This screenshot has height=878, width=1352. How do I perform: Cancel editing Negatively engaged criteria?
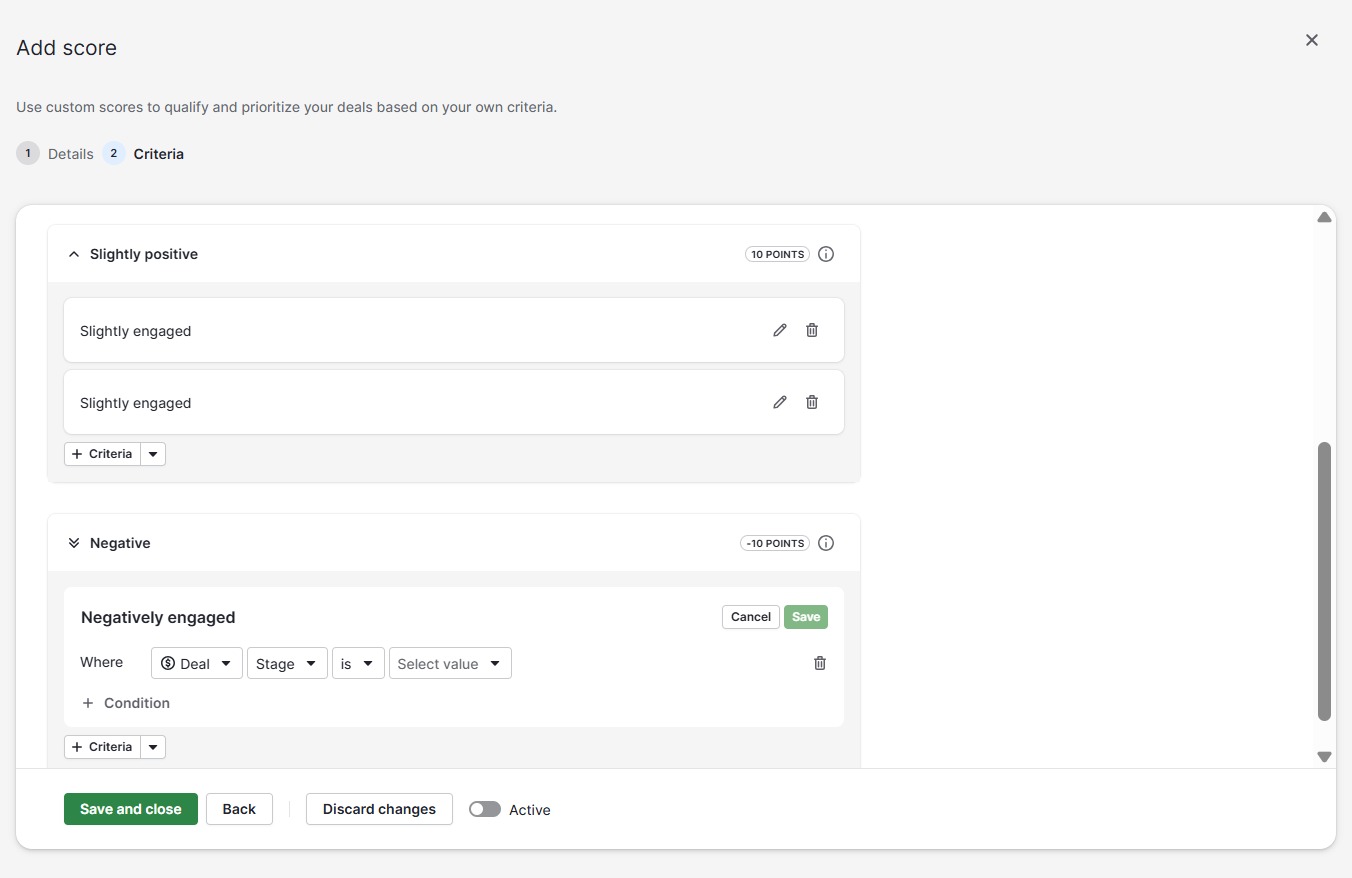750,617
